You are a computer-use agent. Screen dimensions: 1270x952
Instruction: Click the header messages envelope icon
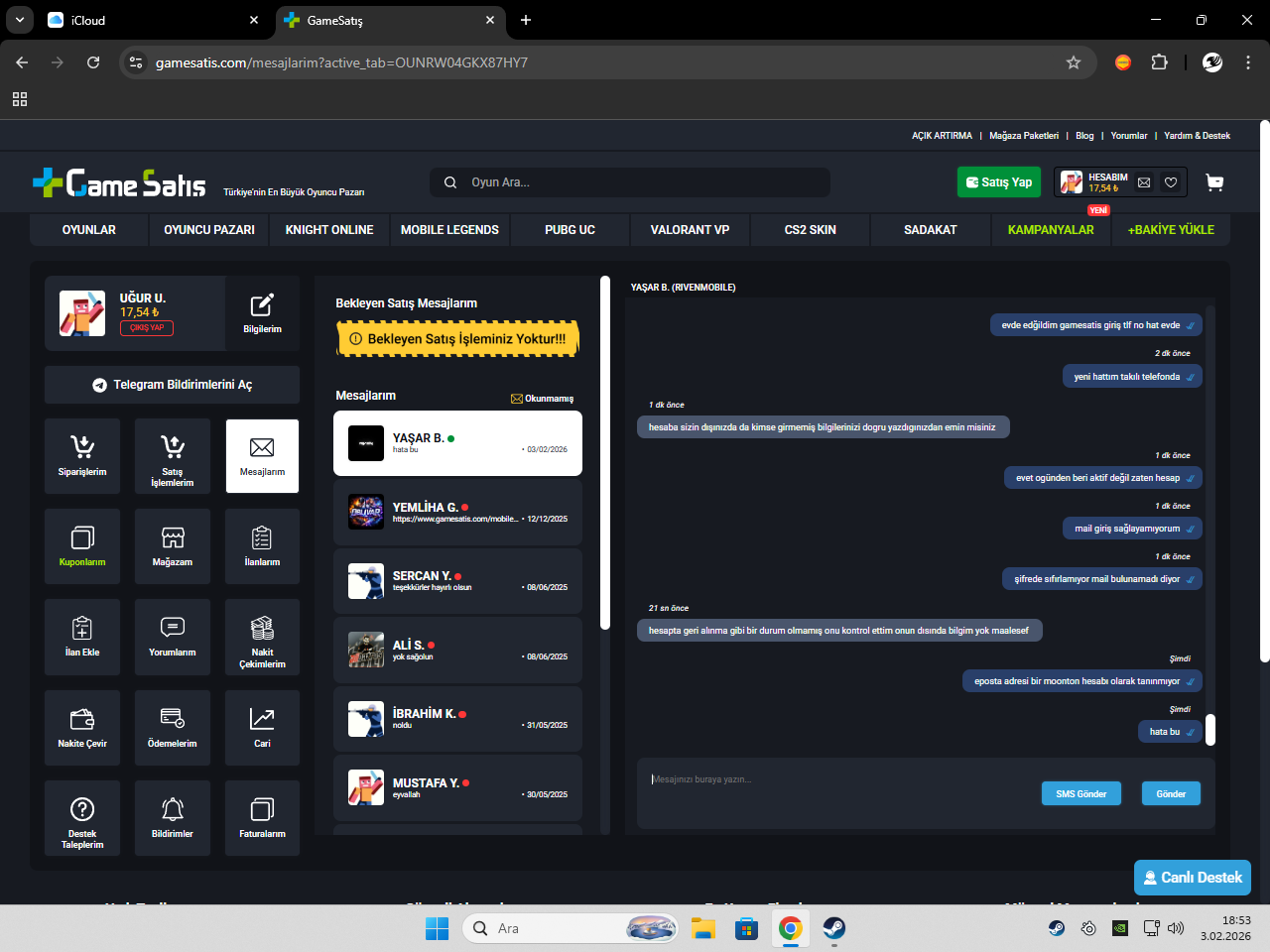point(1144,182)
